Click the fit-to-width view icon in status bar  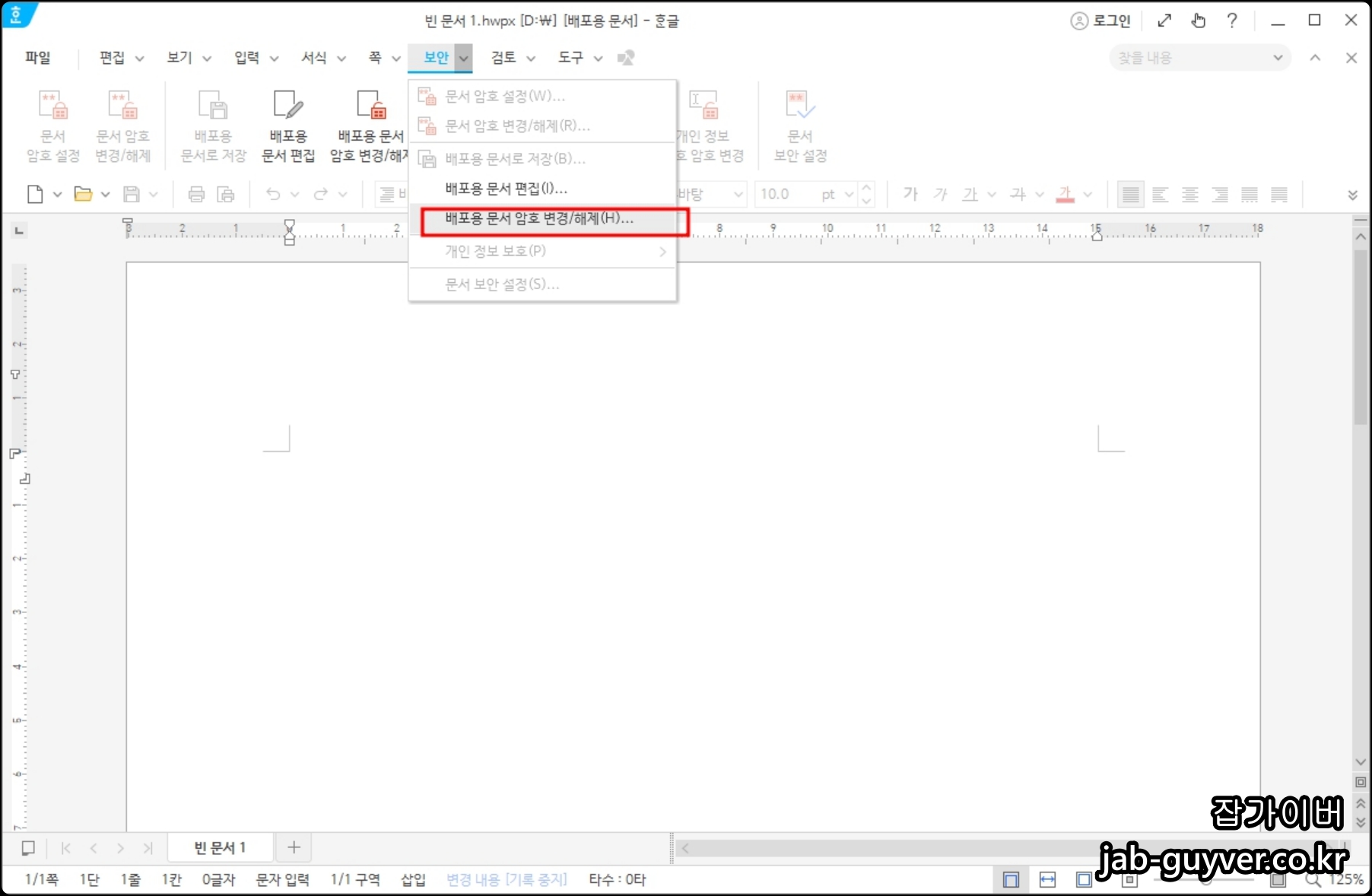click(1047, 880)
